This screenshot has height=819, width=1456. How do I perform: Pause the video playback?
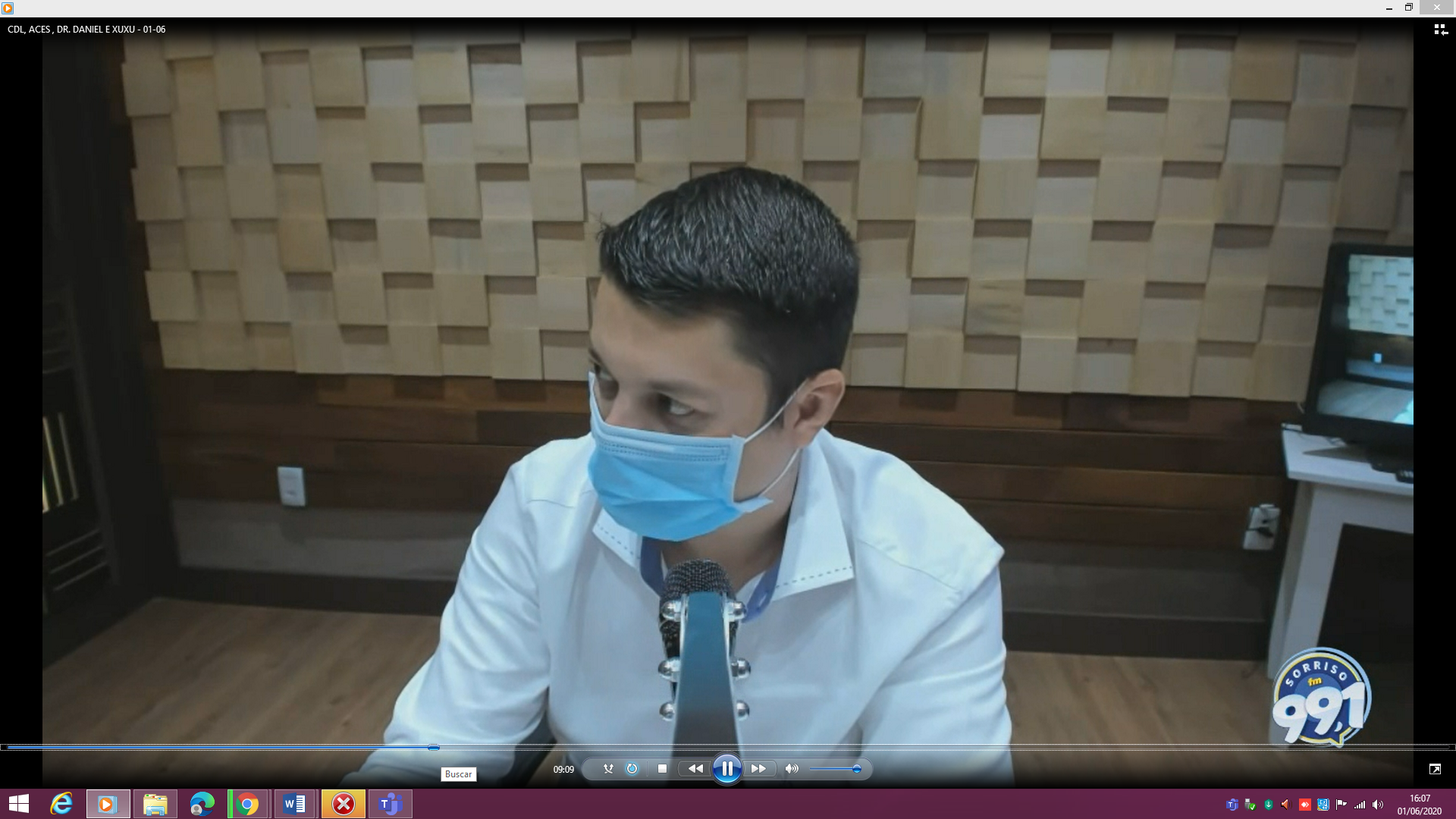[x=726, y=769]
